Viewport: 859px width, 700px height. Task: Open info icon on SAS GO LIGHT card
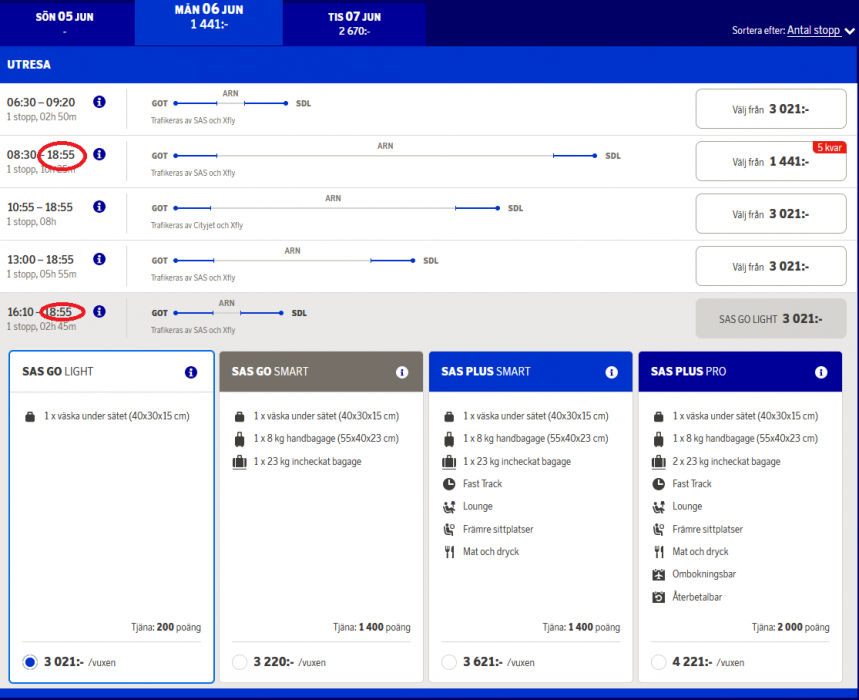coord(191,372)
